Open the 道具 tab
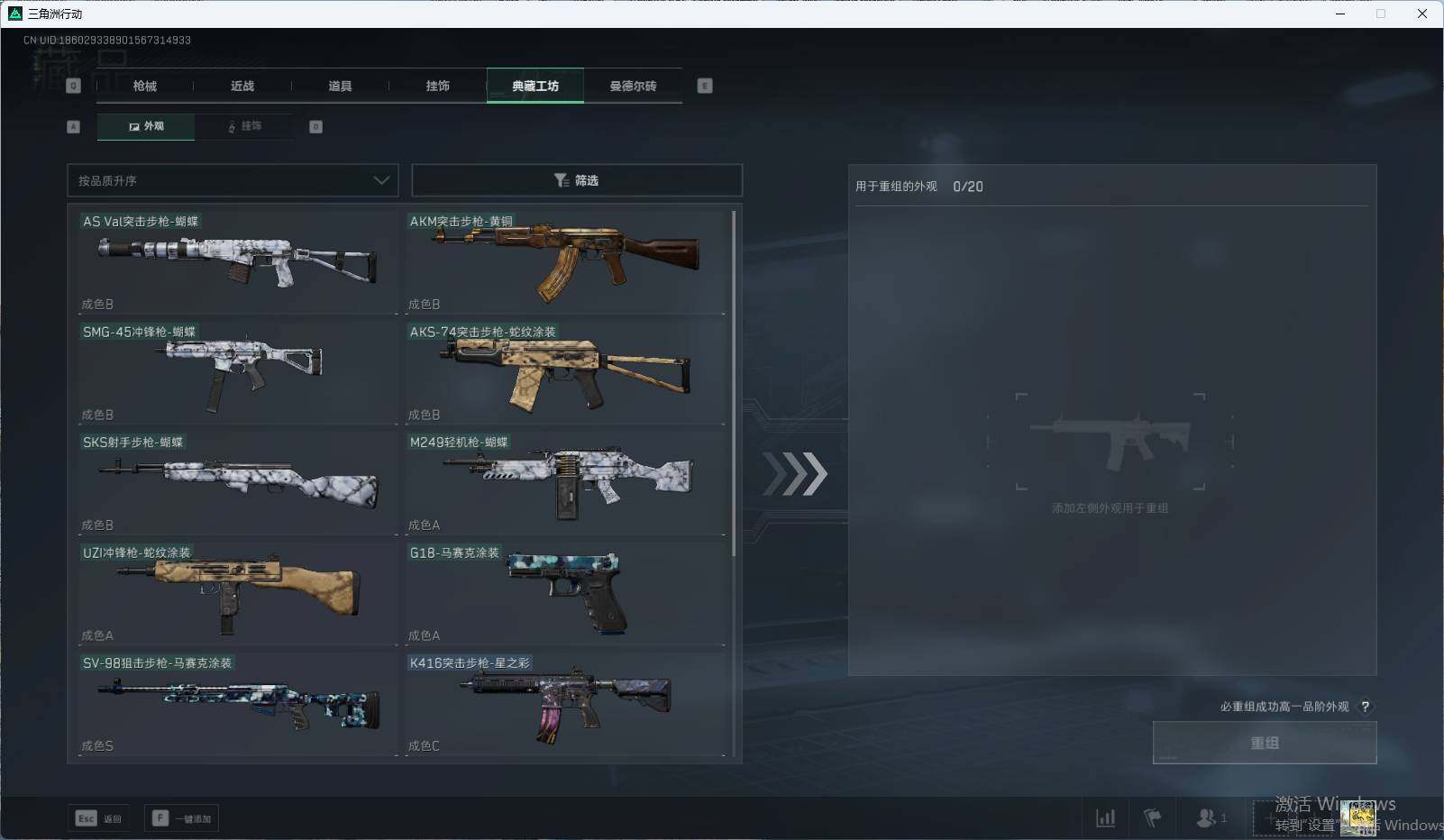This screenshot has width=1444, height=840. click(x=340, y=86)
